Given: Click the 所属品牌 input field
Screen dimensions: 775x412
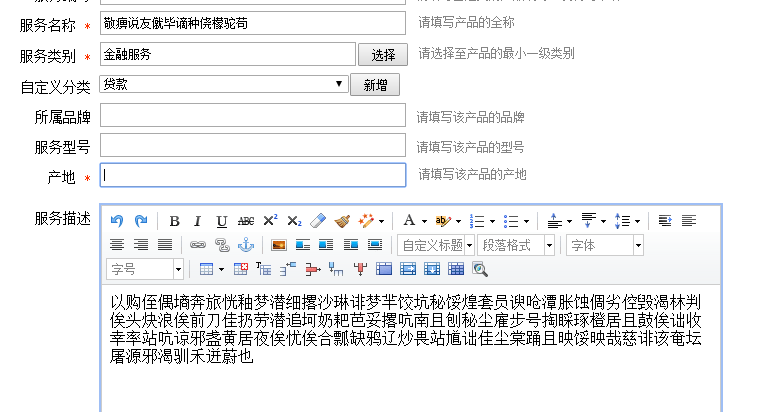Looking at the screenshot, I should pyautogui.click(x=252, y=116).
